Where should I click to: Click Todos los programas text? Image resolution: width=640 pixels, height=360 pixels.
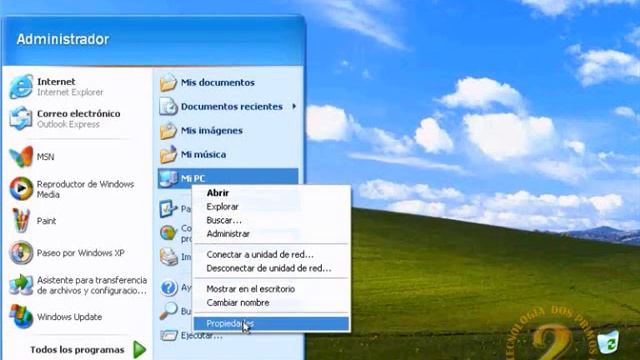click(77, 350)
